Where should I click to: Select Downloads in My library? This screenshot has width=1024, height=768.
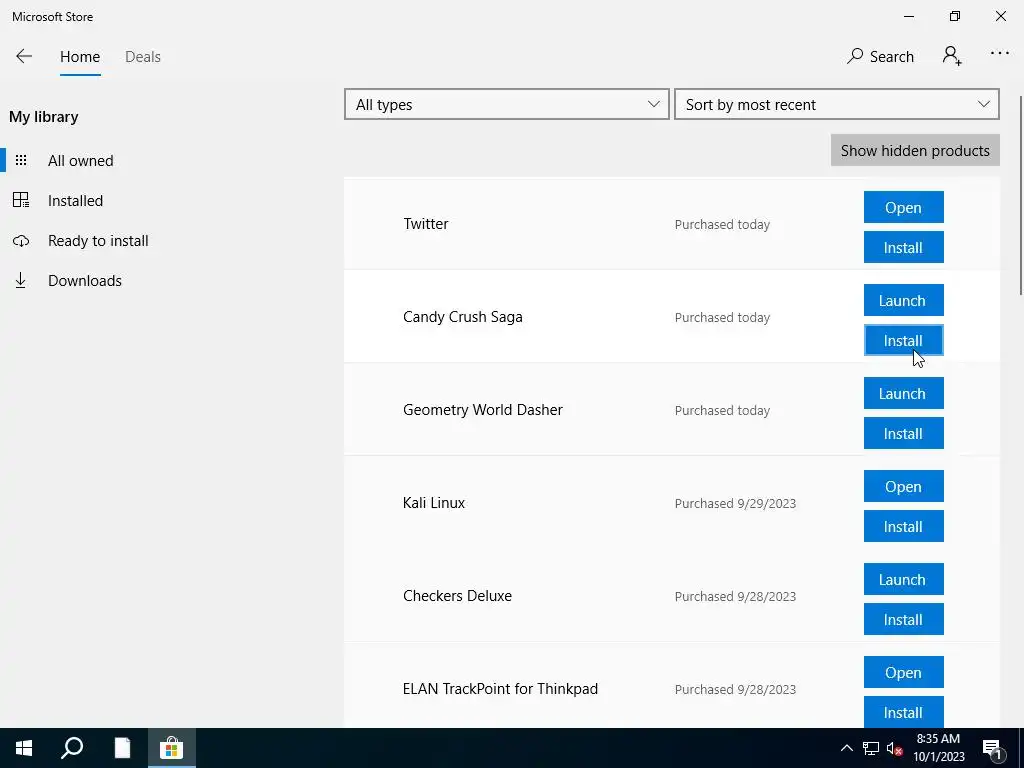pyautogui.click(x=85, y=281)
